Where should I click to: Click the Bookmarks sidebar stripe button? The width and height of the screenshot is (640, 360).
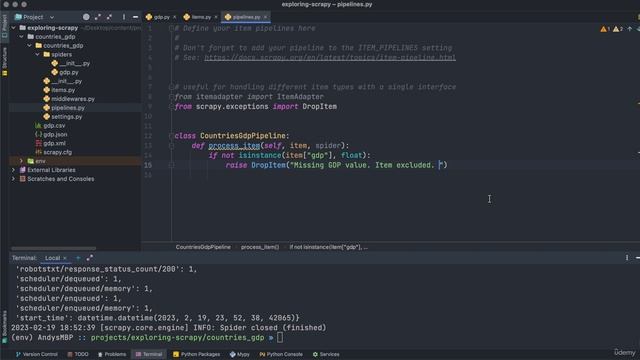pyautogui.click(x=4, y=327)
